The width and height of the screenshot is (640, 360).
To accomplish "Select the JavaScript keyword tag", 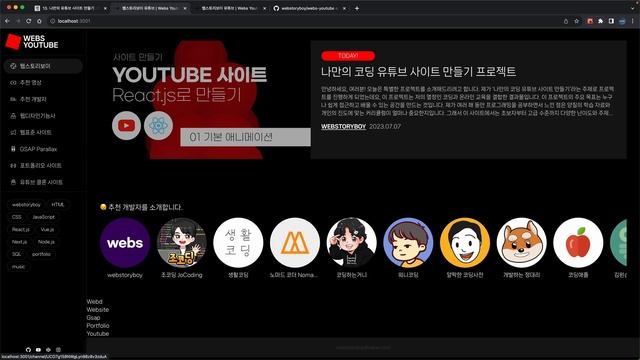I will pos(43,217).
